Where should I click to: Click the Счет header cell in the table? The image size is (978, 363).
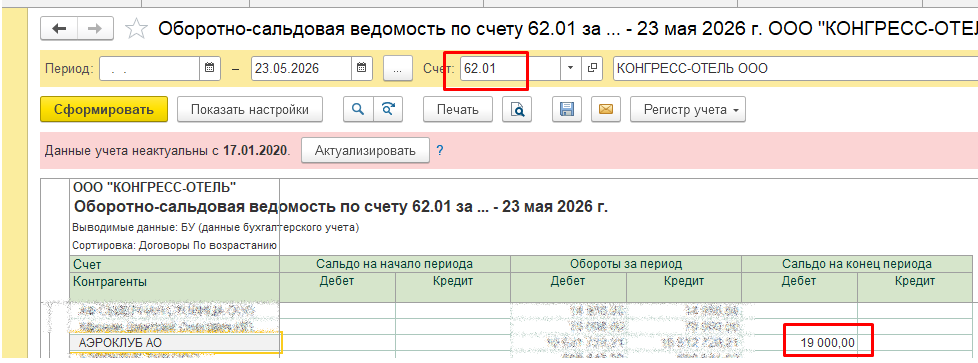tap(175, 264)
